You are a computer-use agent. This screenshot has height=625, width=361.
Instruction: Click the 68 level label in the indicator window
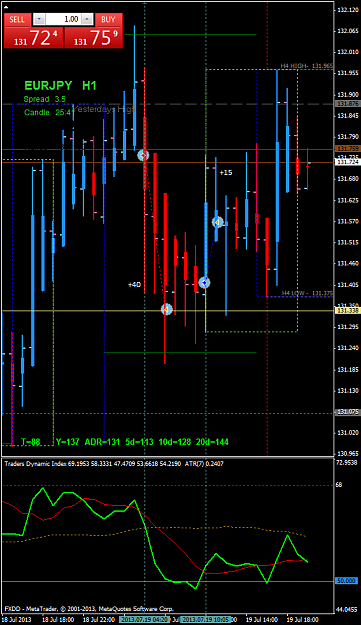coord(339,485)
